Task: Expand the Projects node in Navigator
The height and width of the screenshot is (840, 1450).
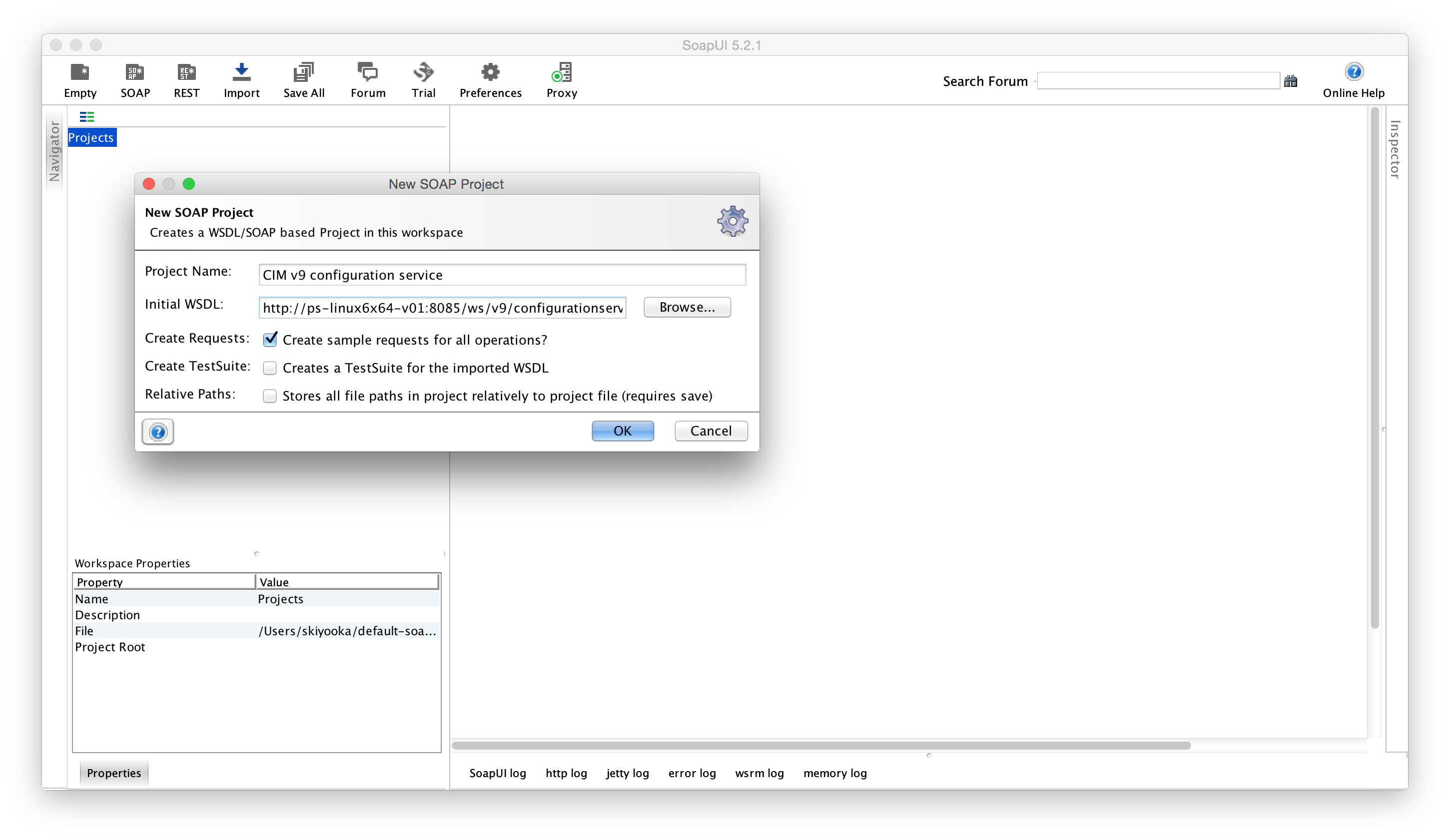Action: [x=91, y=137]
